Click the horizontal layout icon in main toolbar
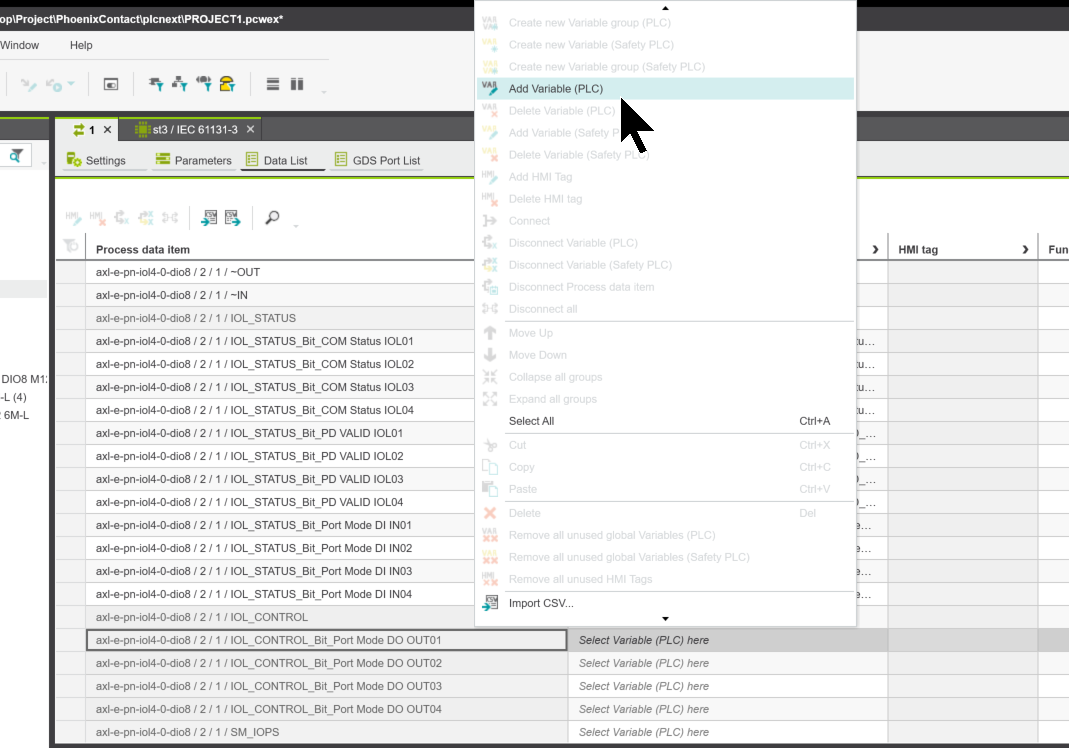 pyautogui.click(x=272, y=84)
